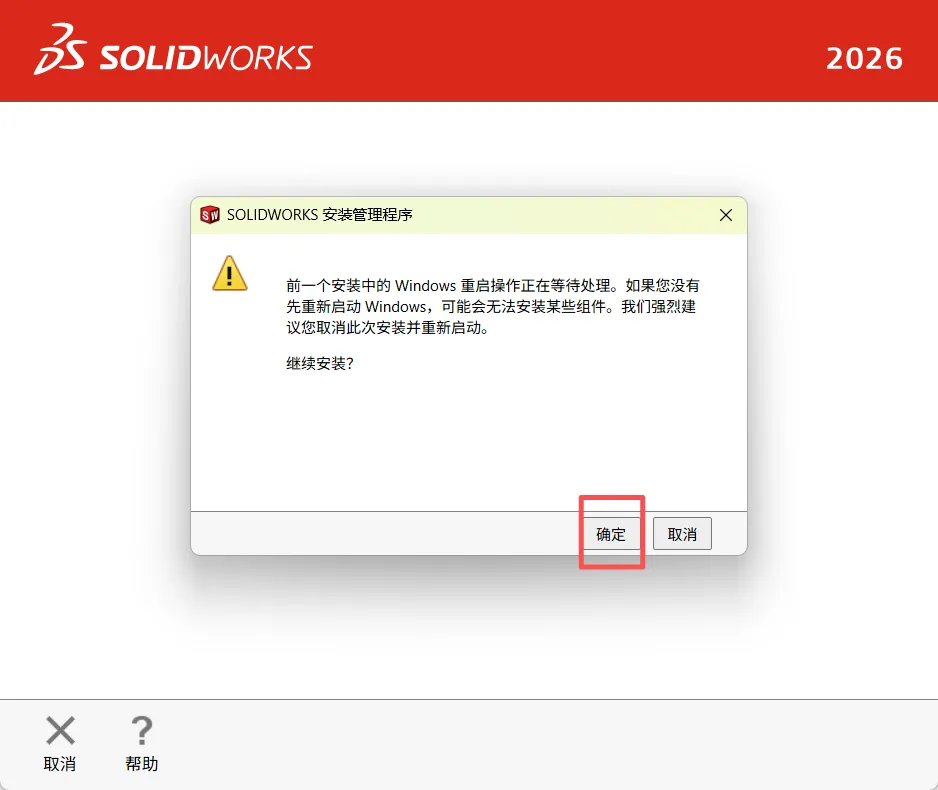Image resolution: width=938 pixels, height=790 pixels.
Task: Click the yellow warning triangle icon
Action: (230, 273)
